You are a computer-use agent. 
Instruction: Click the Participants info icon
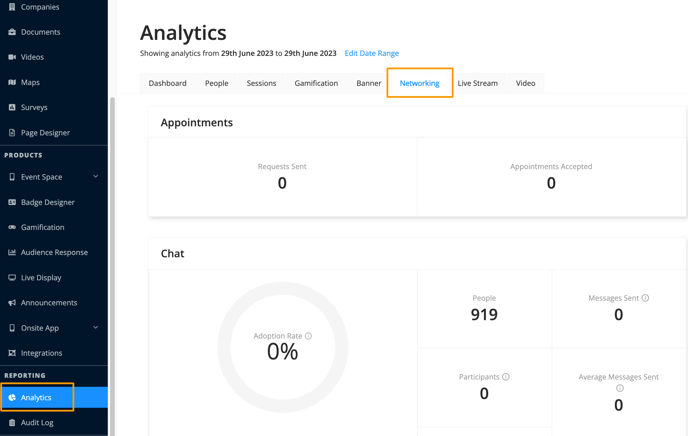coord(506,377)
